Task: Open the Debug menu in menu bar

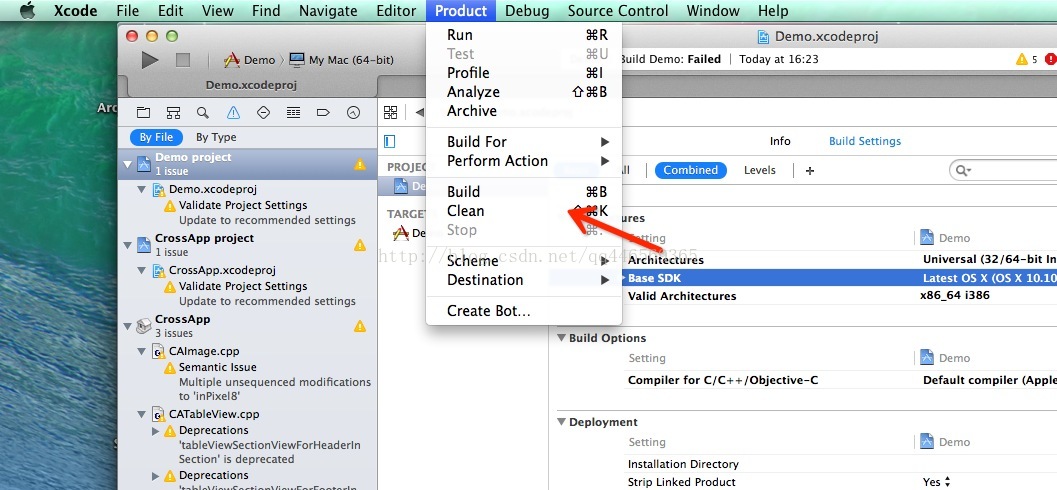Action: (527, 11)
